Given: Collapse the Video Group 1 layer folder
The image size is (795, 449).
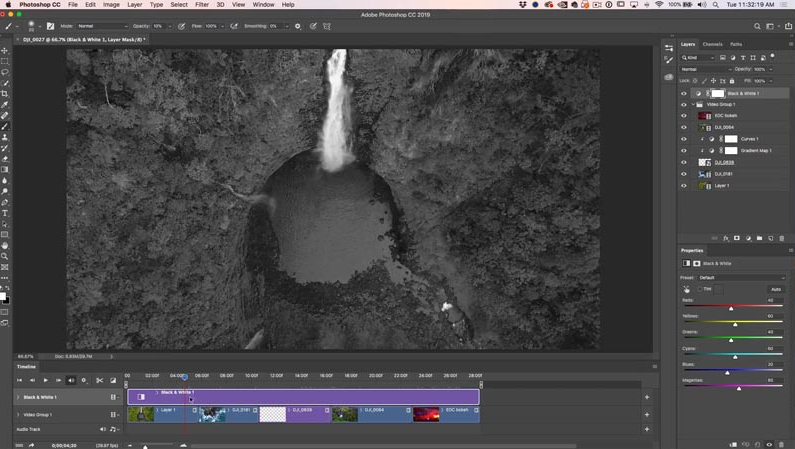Looking at the screenshot, I should pyautogui.click(x=693, y=104).
